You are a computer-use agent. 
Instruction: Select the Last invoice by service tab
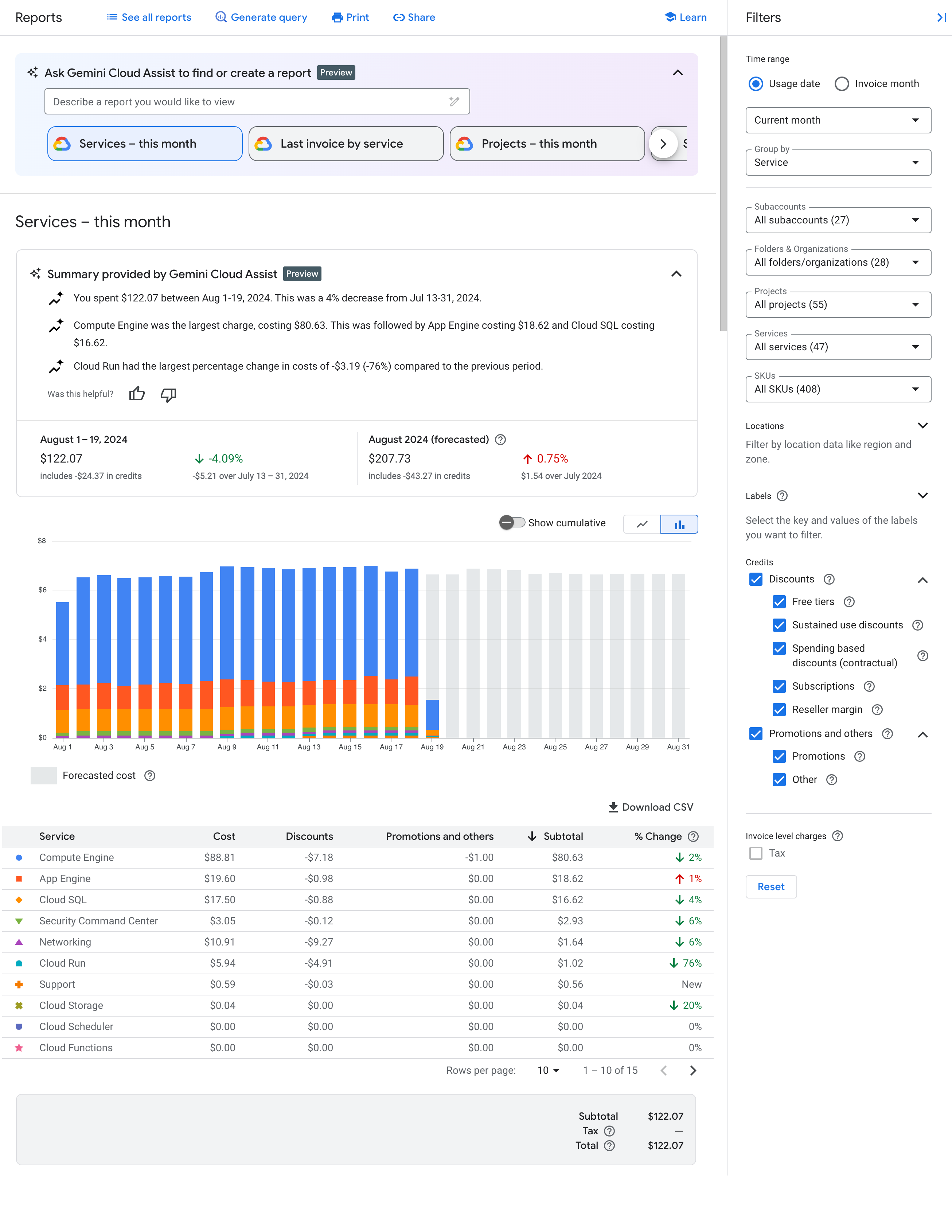(345, 143)
